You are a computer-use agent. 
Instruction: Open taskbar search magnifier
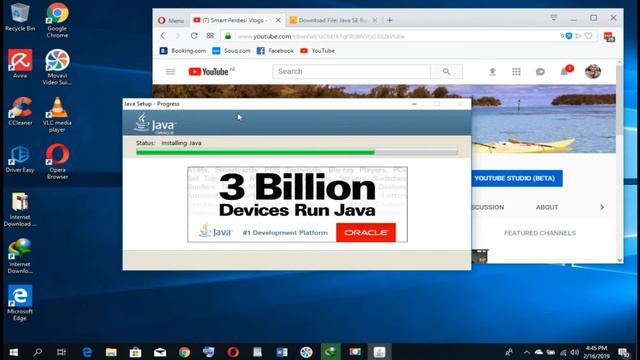pos(38,352)
